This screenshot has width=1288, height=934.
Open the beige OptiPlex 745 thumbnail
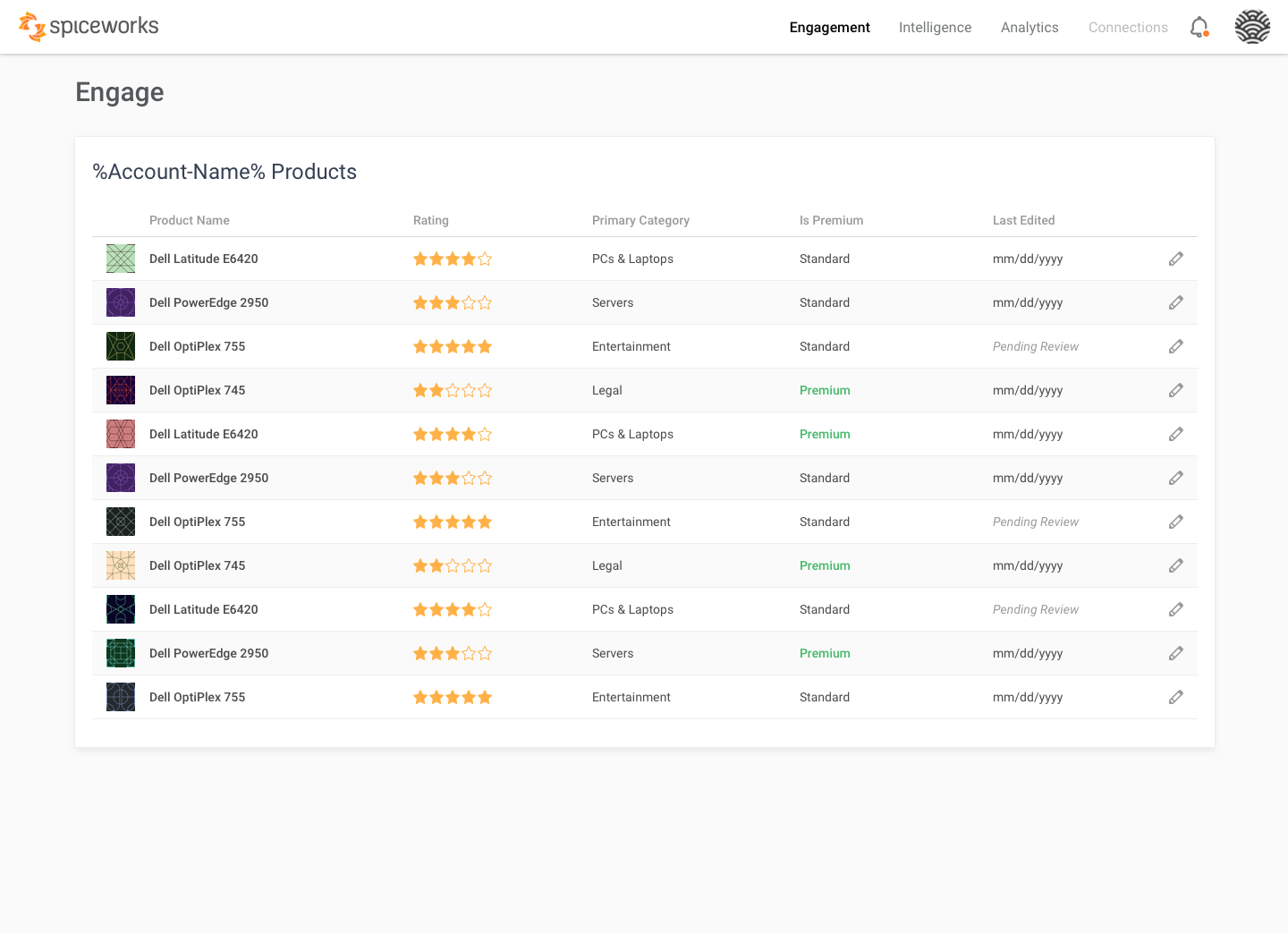tap(121, 565)
